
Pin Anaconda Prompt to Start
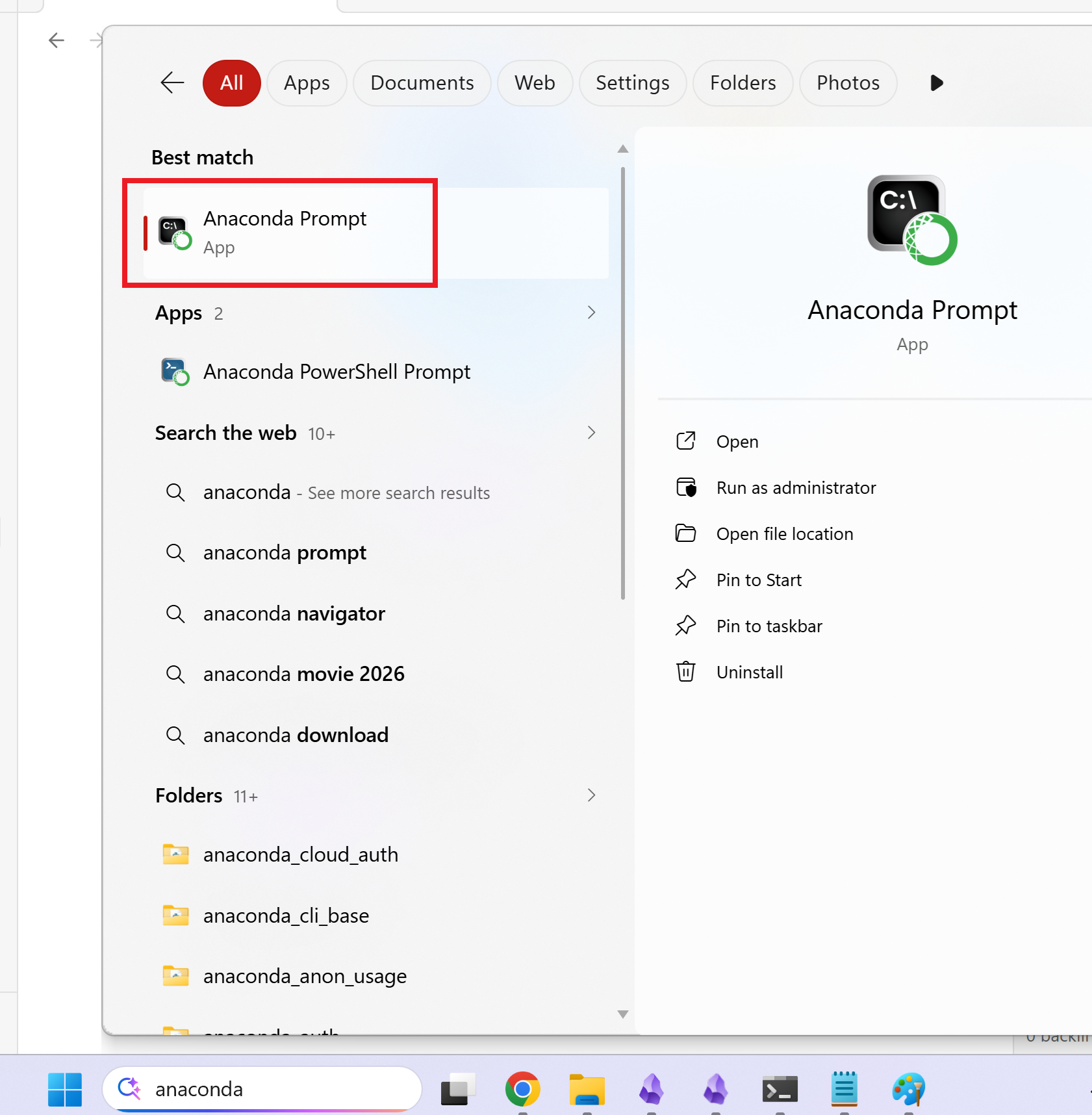click(x=739, y=580)
